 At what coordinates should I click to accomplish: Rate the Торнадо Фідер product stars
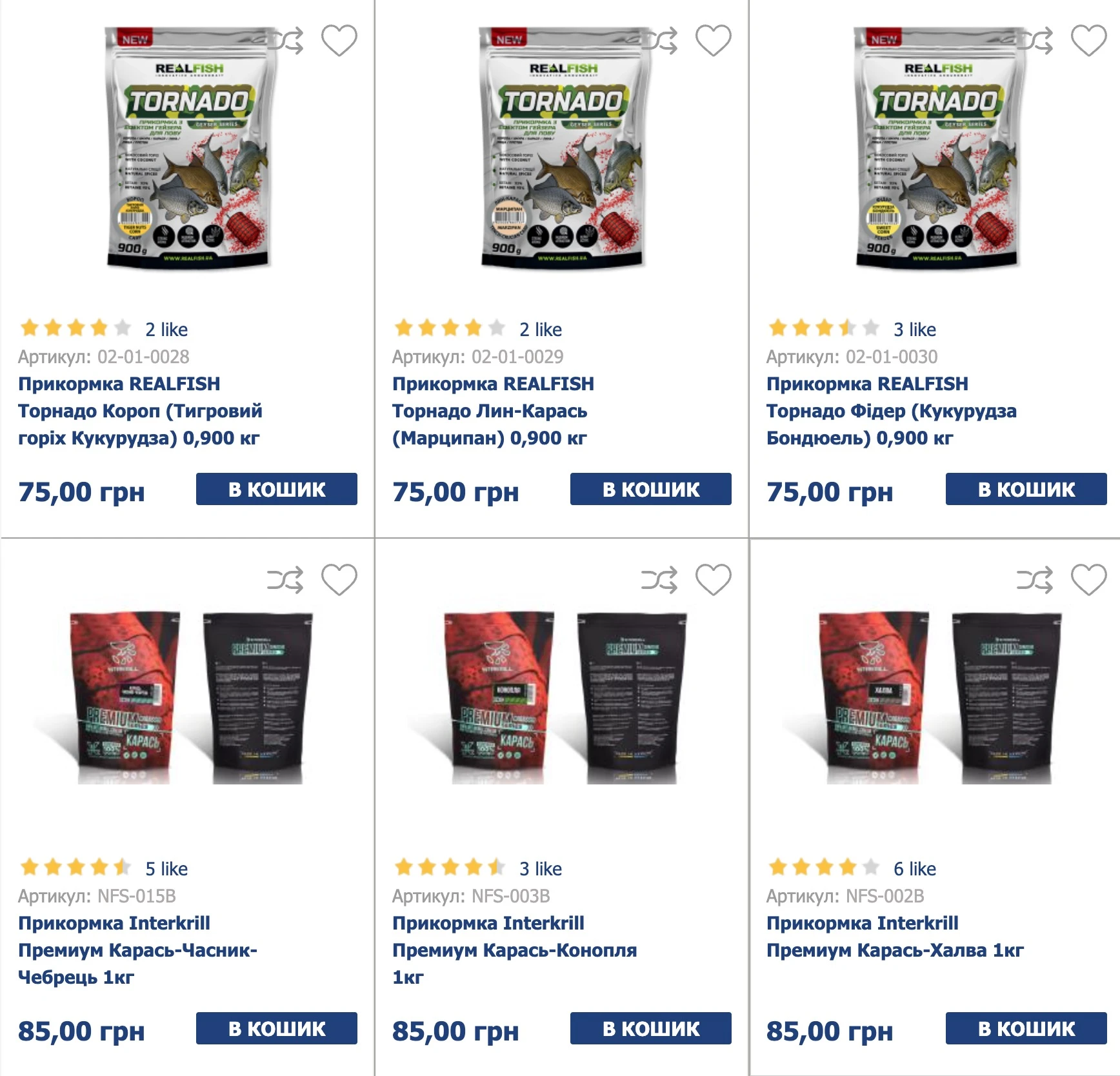pos(824,328)
